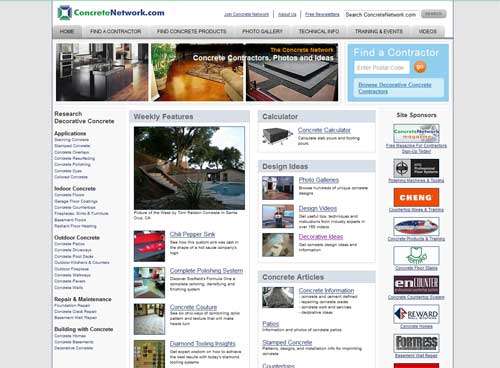Open the Design Videos thumbnail image
The image size is (500, 368).
[278, 217]
